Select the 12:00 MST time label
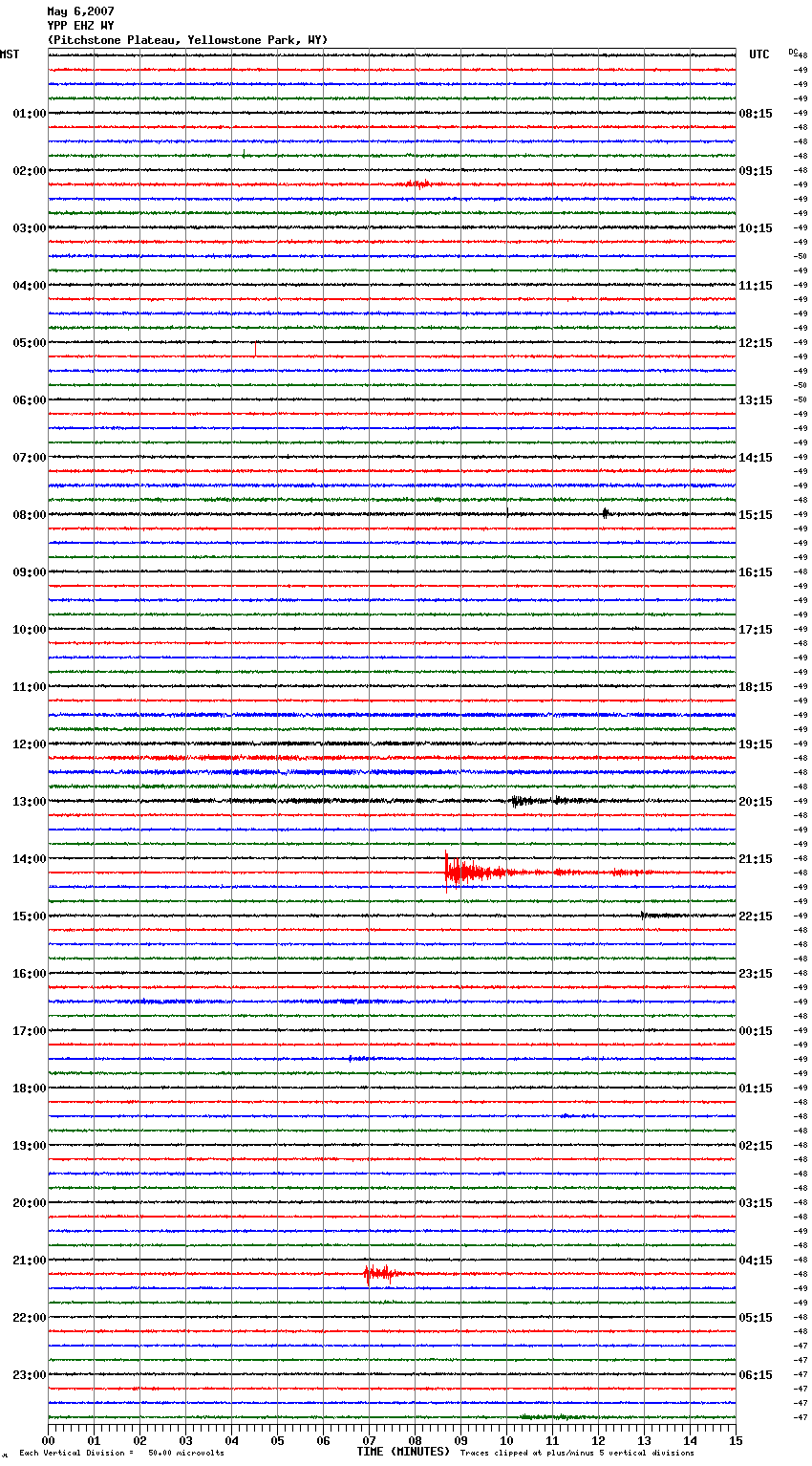The height and width of the screenshot is (1466, 812). 30,744
